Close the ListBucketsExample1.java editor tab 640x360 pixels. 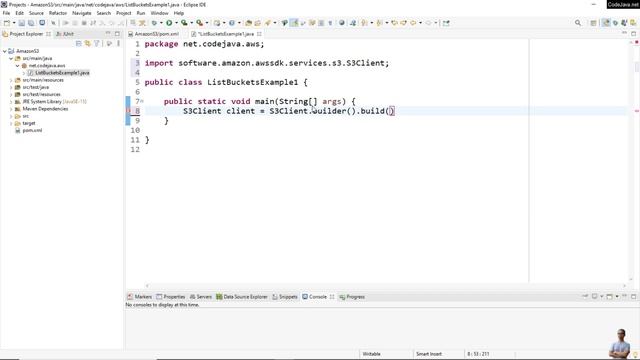pos(259,34)
